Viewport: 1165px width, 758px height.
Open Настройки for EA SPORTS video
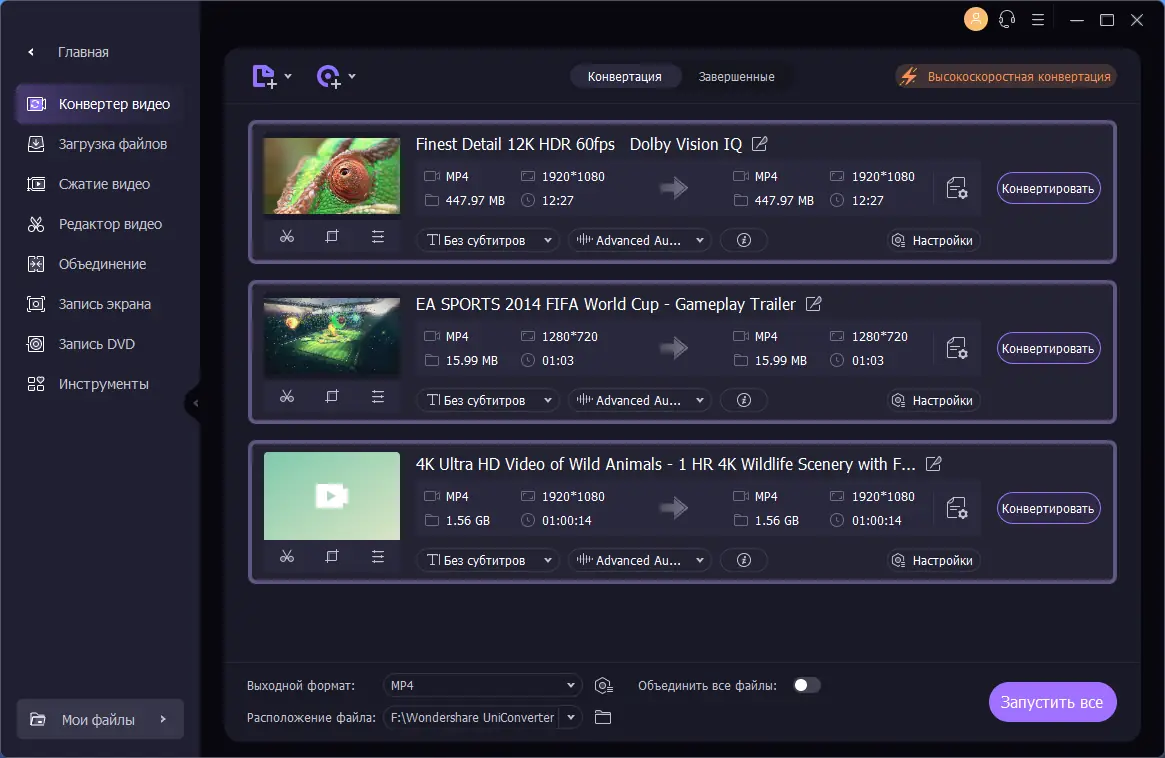coord(932,401)
